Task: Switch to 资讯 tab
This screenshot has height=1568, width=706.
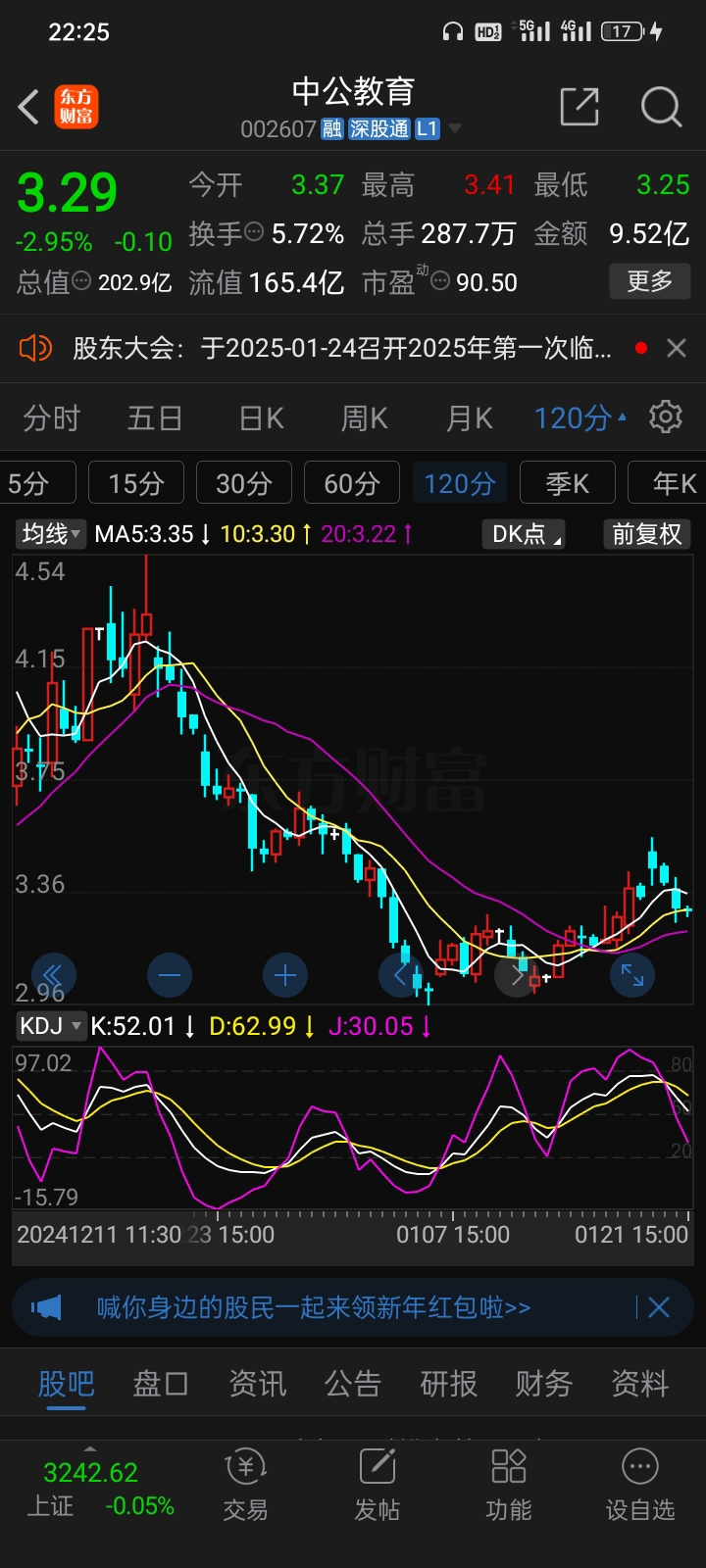Action: pos(257,1384)
